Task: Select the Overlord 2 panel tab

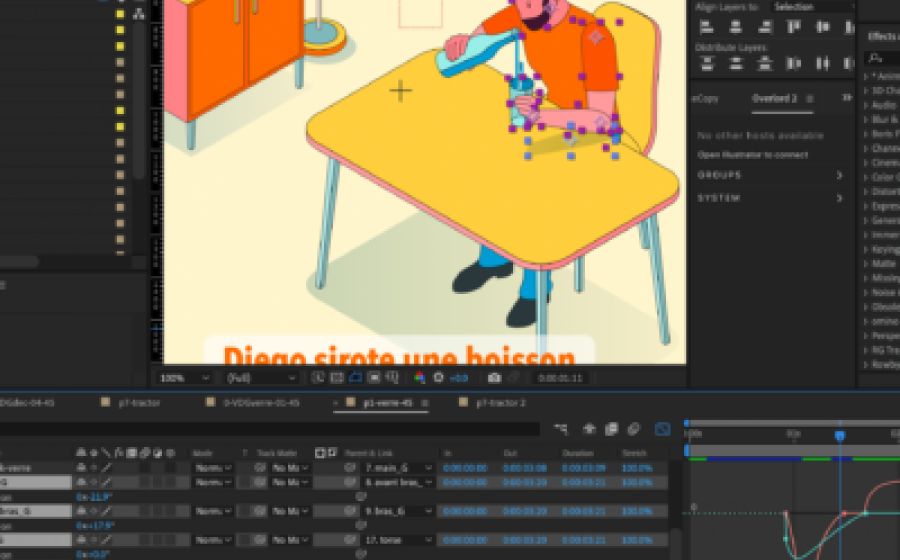Action: 774,99
